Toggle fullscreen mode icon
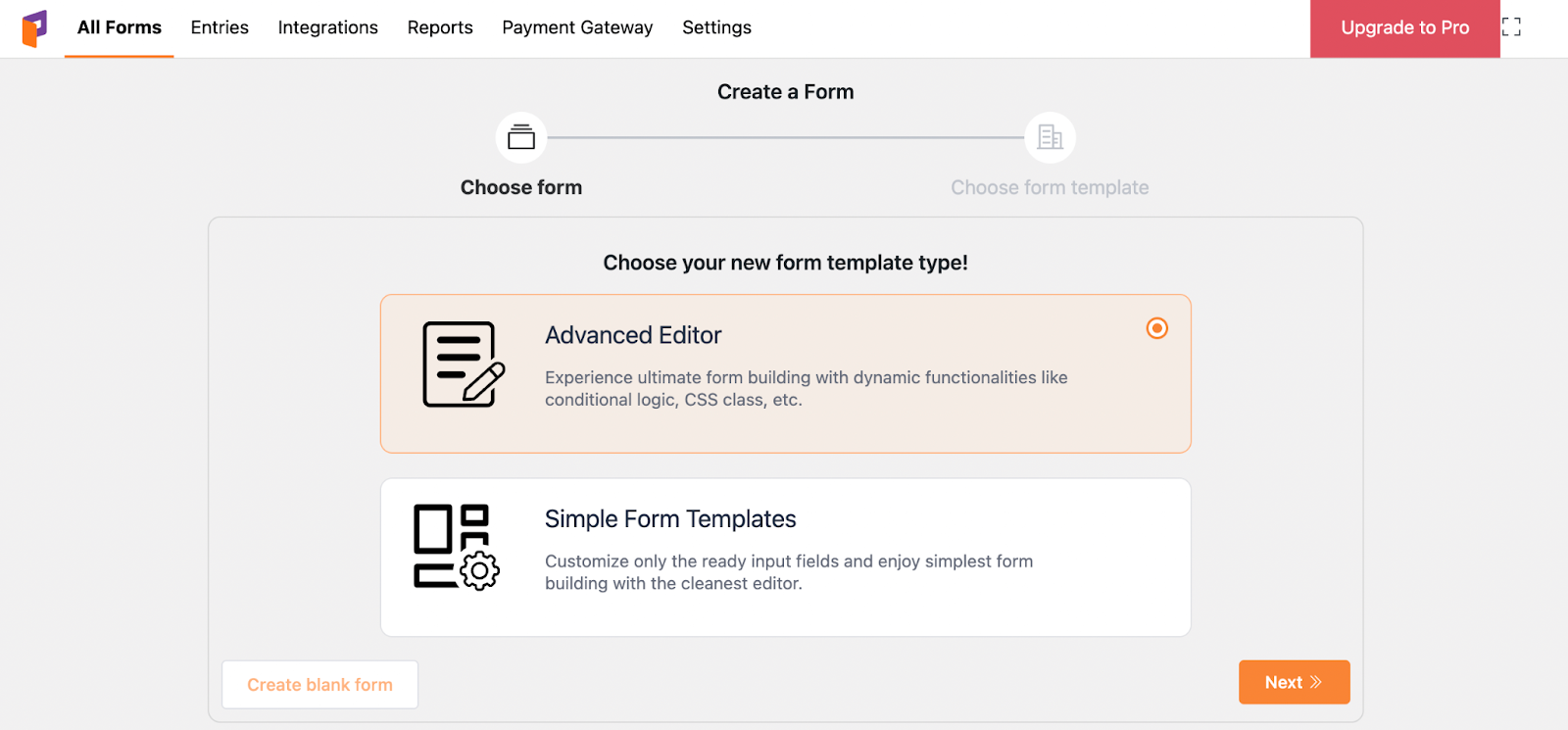 [x=1511, y=27]
